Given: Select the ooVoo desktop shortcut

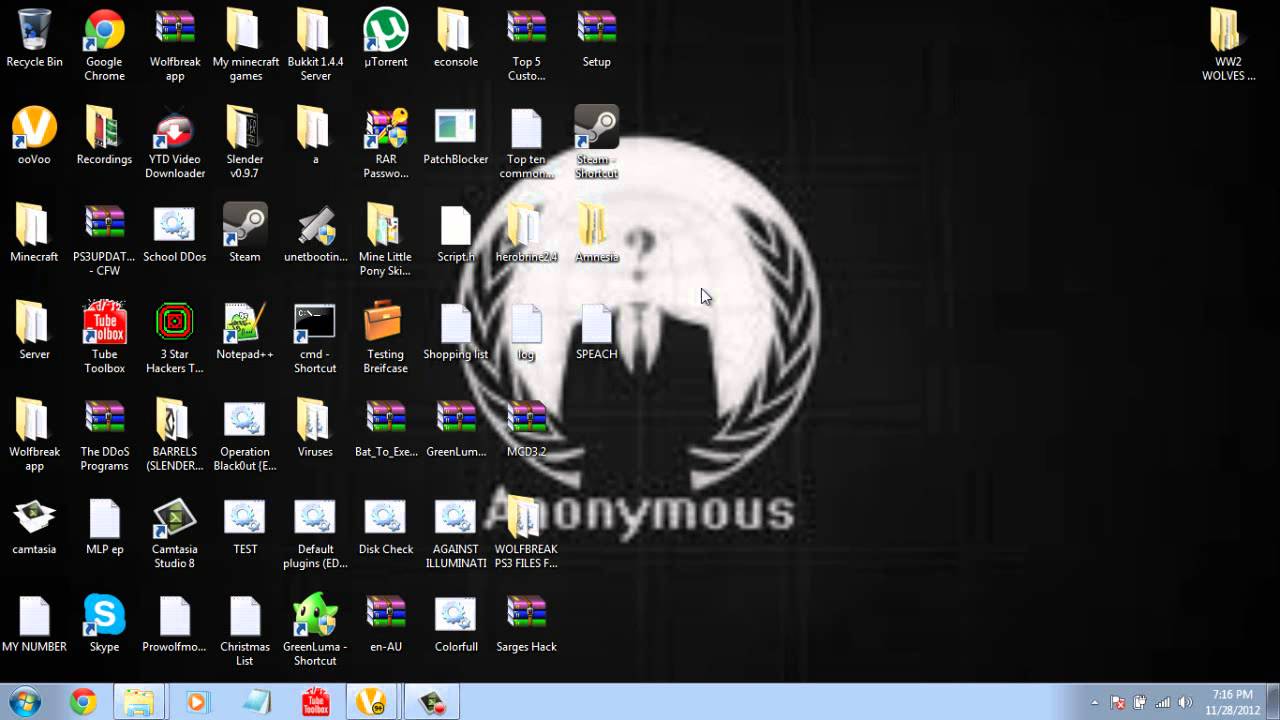Looking at the screenshot, I should (34, 136).
